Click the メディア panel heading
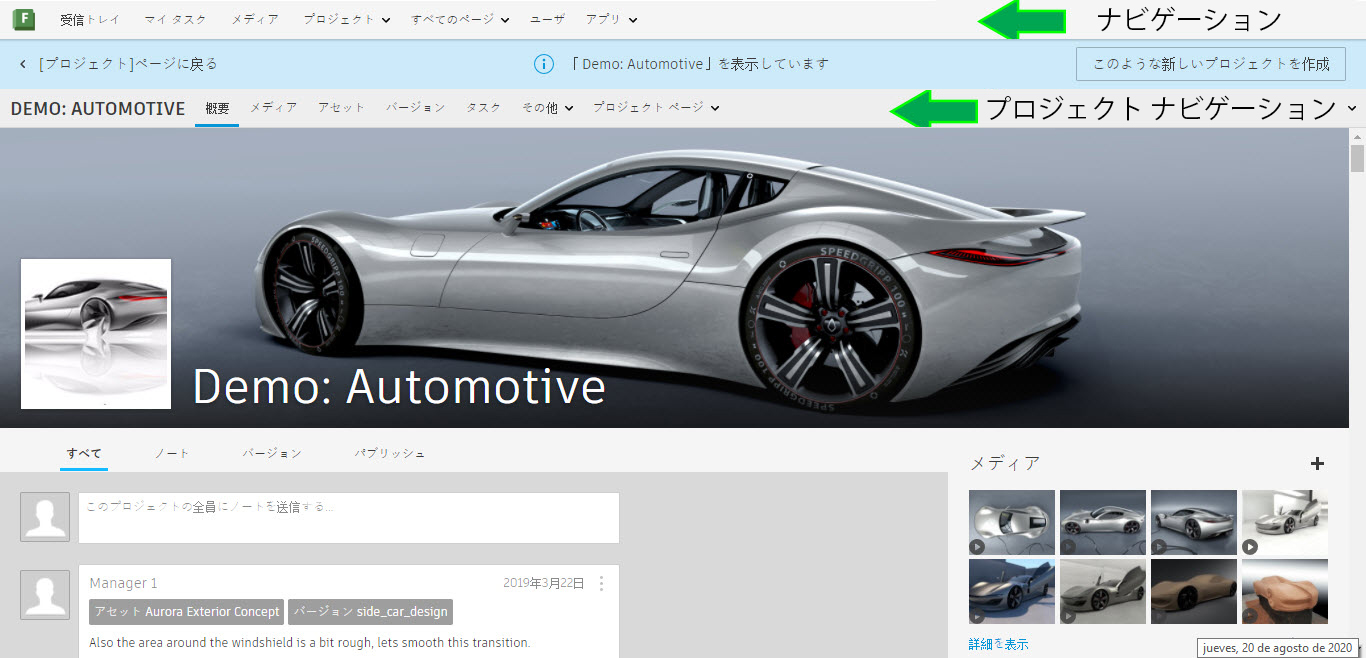1366x658 pixels. click(x=1005, y=463)
